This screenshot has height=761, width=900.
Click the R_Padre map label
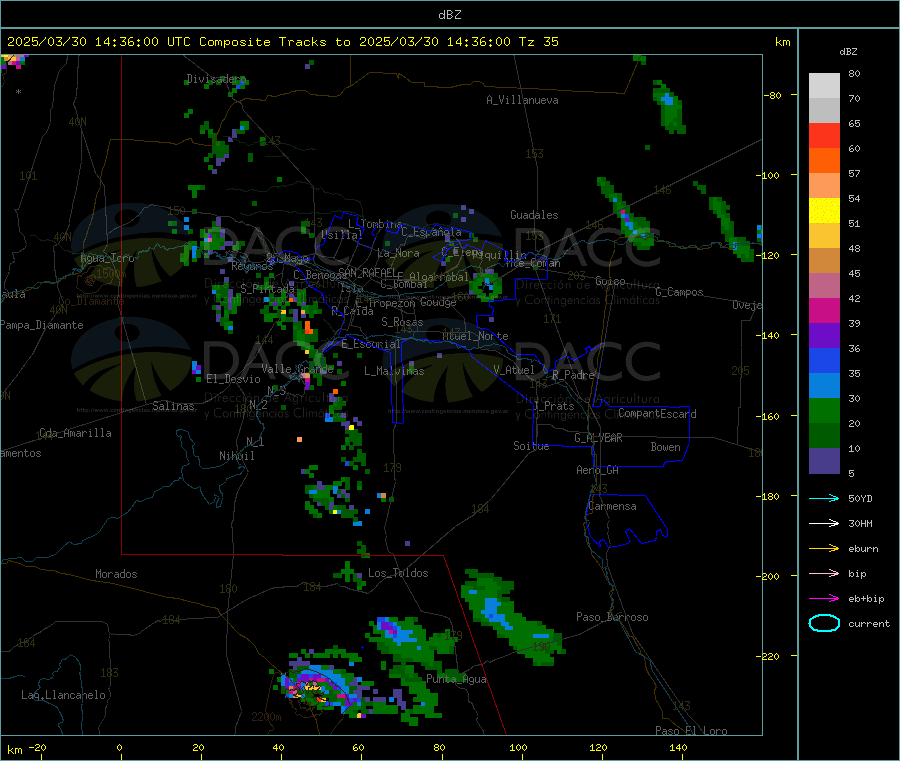(x=573, y=375)
